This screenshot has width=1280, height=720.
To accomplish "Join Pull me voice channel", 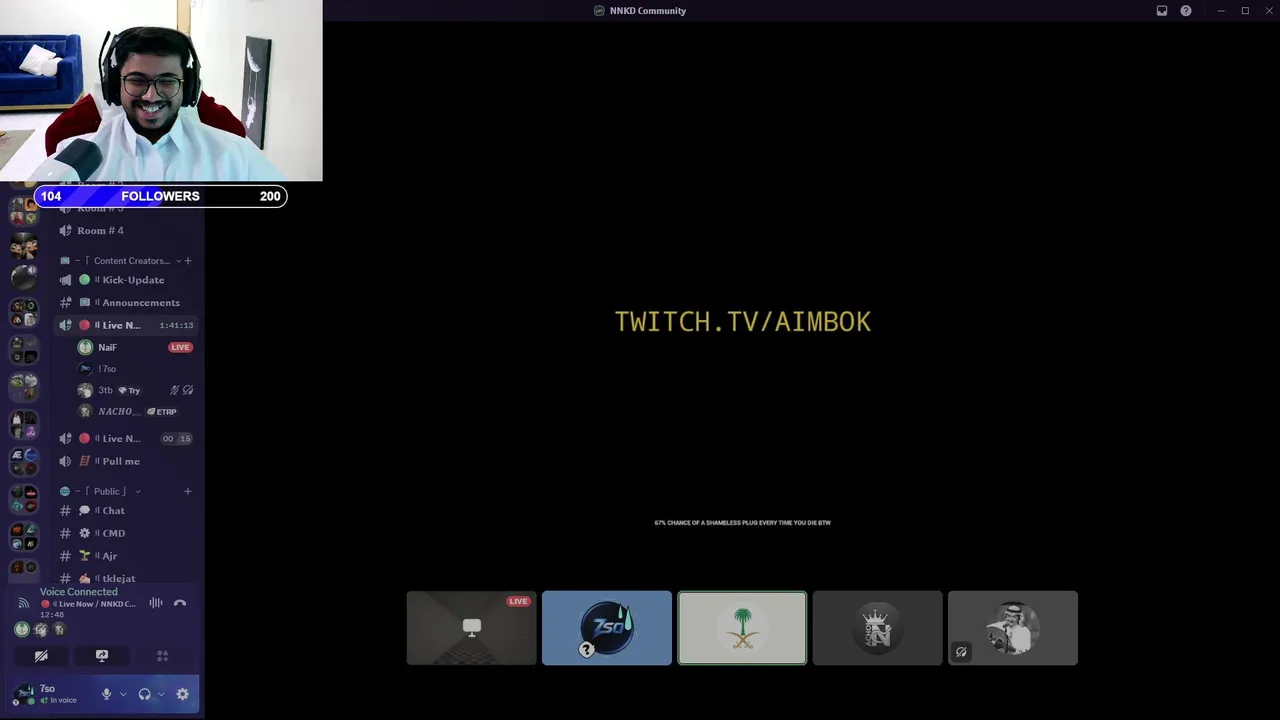I will (126, 461).
